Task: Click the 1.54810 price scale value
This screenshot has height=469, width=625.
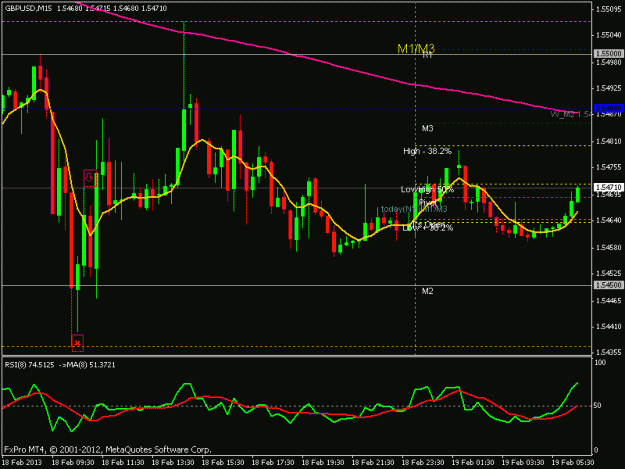Action: 609,141
